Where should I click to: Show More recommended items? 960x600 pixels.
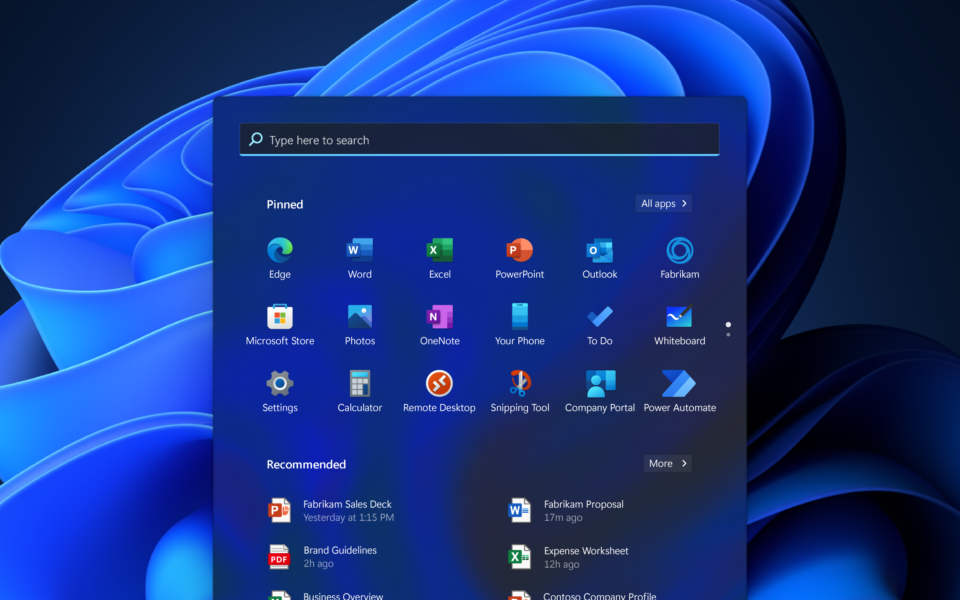click(x=668, y=464)
